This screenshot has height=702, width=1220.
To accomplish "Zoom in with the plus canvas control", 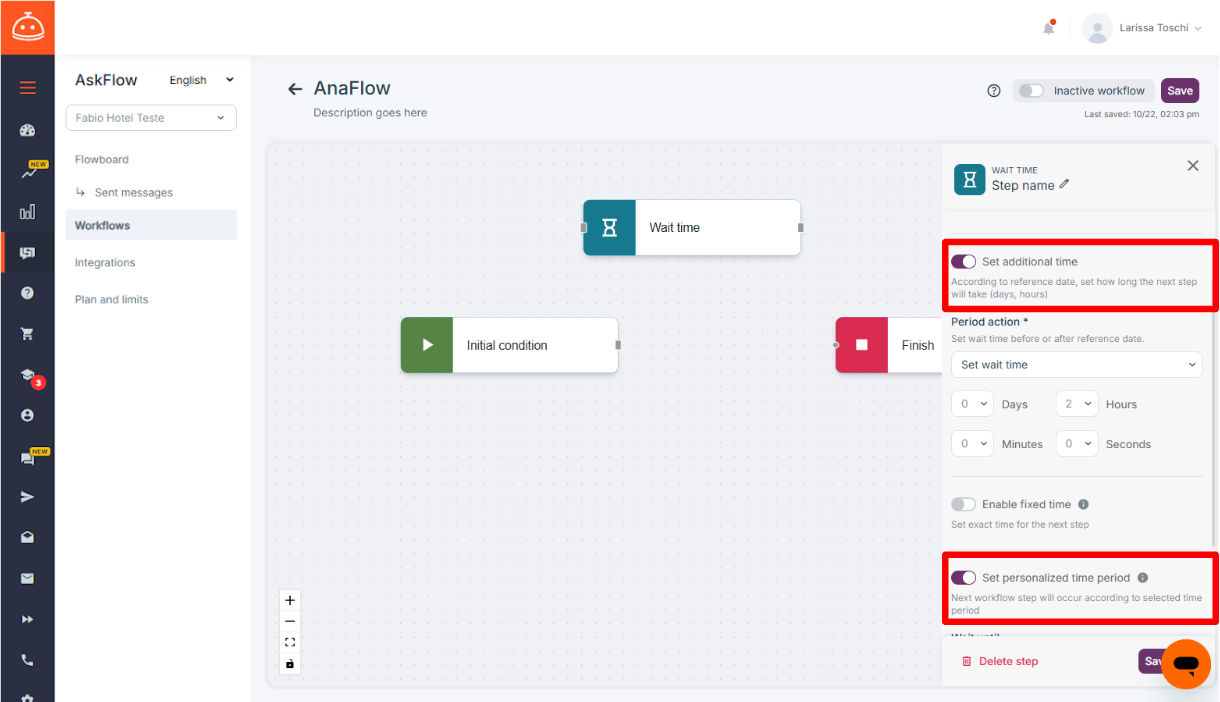I will [x=290, y=600].
